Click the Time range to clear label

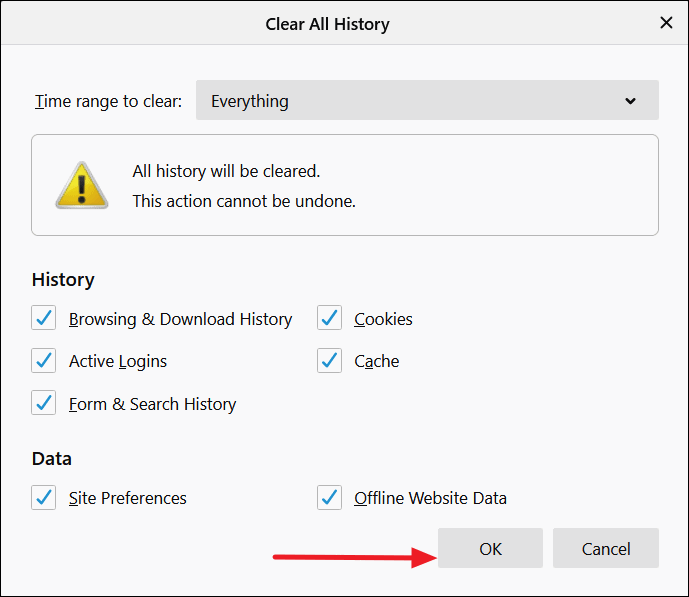[108, 101]
